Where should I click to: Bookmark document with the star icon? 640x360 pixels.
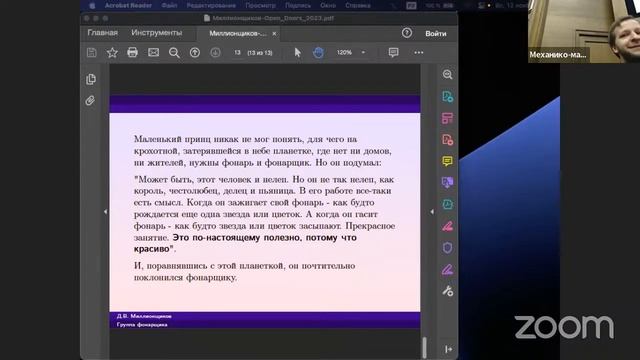pyautogui.click(x=112, y=52)
